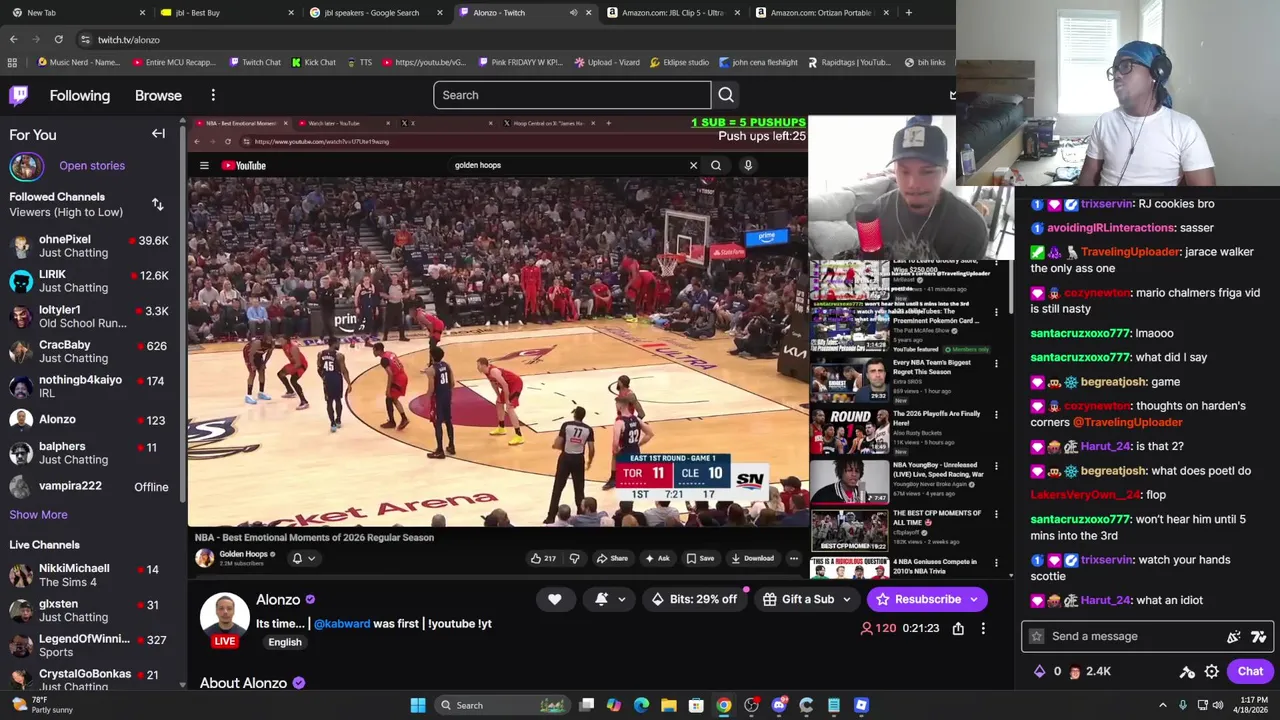Share the Alonzo stream

958,628
